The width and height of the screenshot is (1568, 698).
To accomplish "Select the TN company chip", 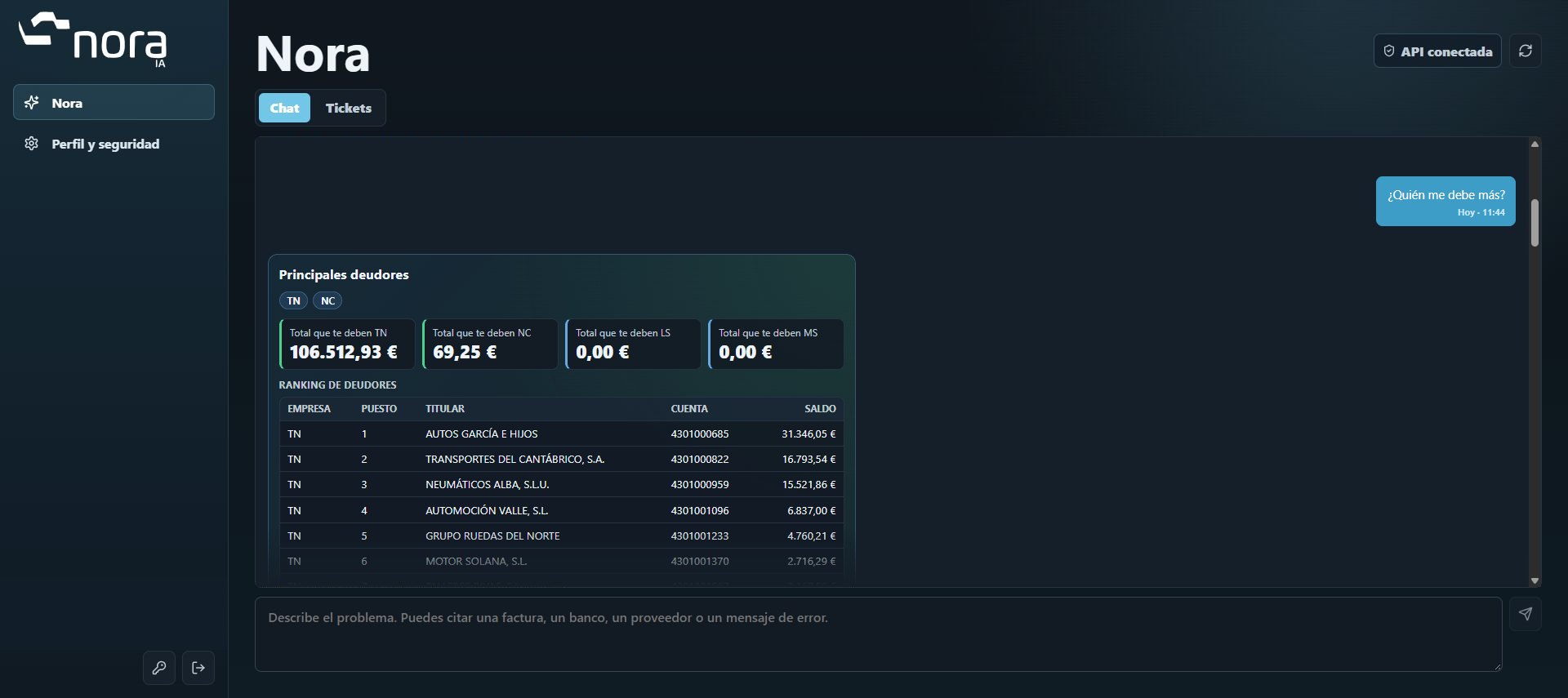I will (294, 301).
